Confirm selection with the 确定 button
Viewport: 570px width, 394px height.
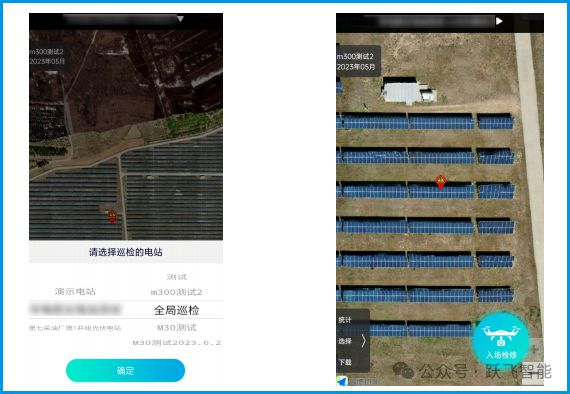click(125, 370)
